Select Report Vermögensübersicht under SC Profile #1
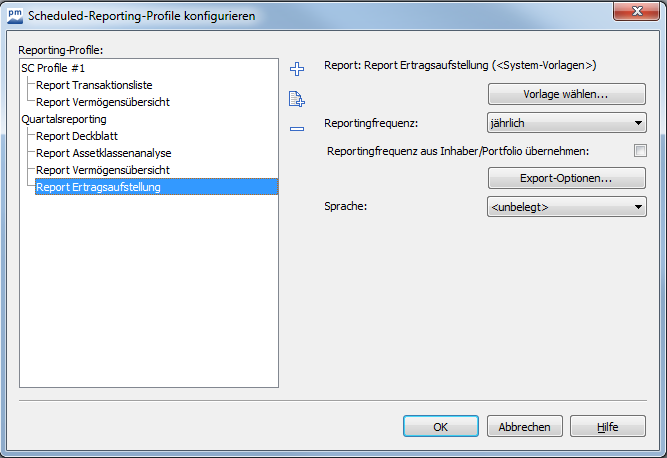667x458 pixels. point(102,102)
